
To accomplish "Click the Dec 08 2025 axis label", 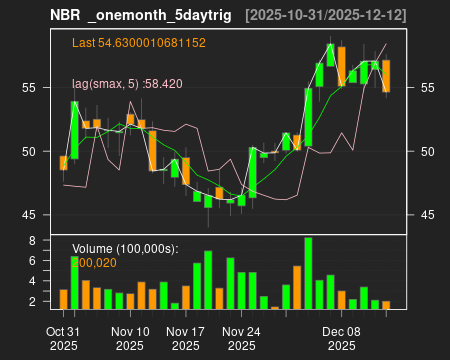I will 341,339.
